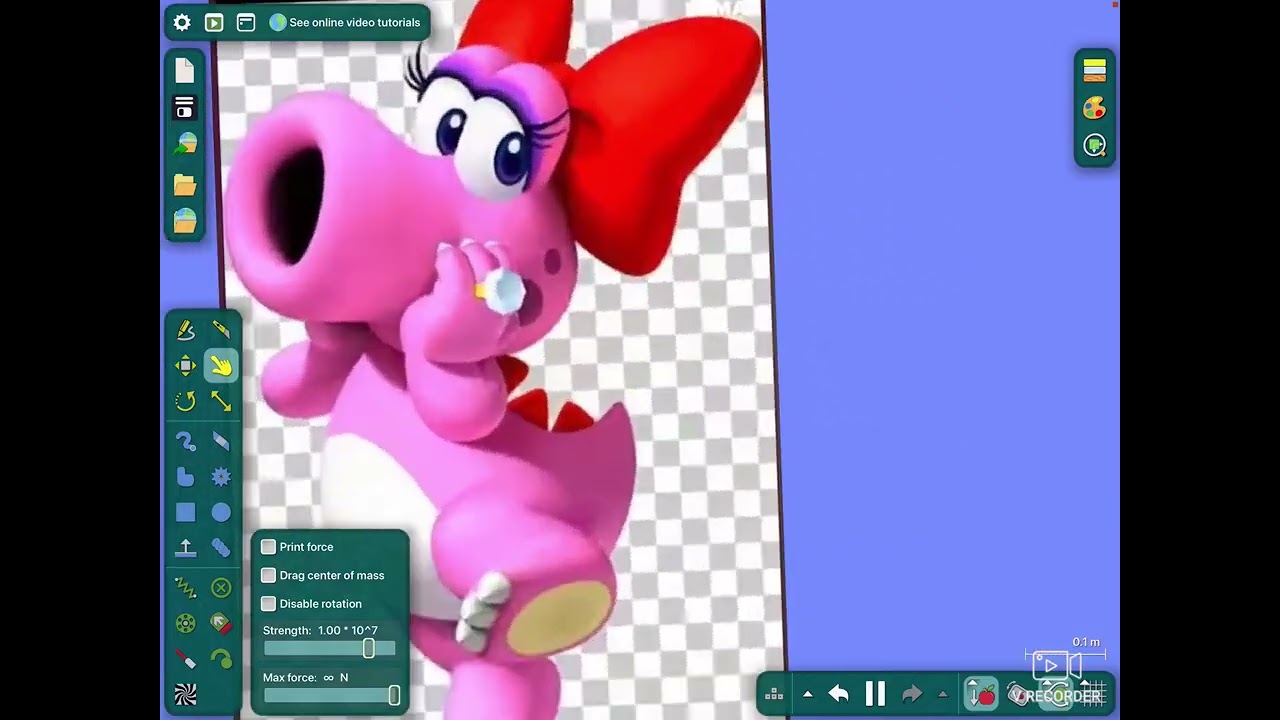
Task: Pause the simulation
Action: (875, 694)
